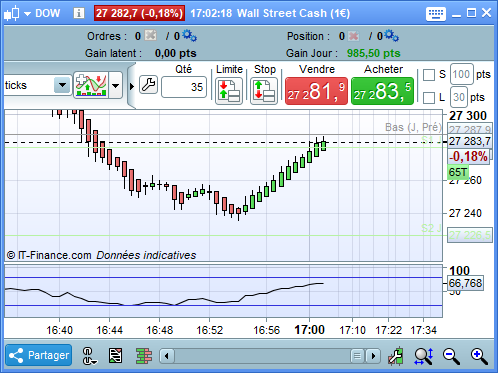Viewport: 498px width, 373px height.
Task: Enable the L limit checkbox
Action: click(429, 98)
